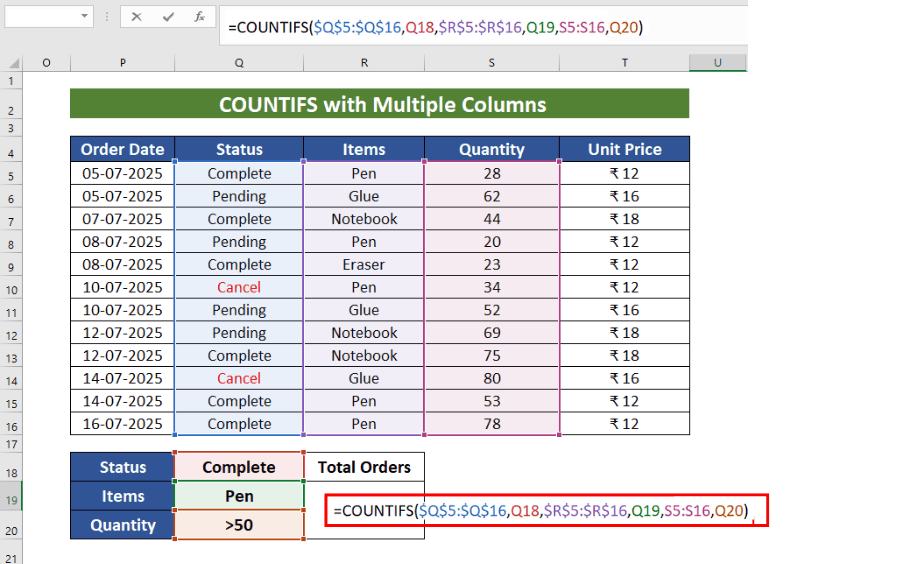Click the Select All corner triangle
The width and height of the screenshot is (902, 564).
(14, 63)
